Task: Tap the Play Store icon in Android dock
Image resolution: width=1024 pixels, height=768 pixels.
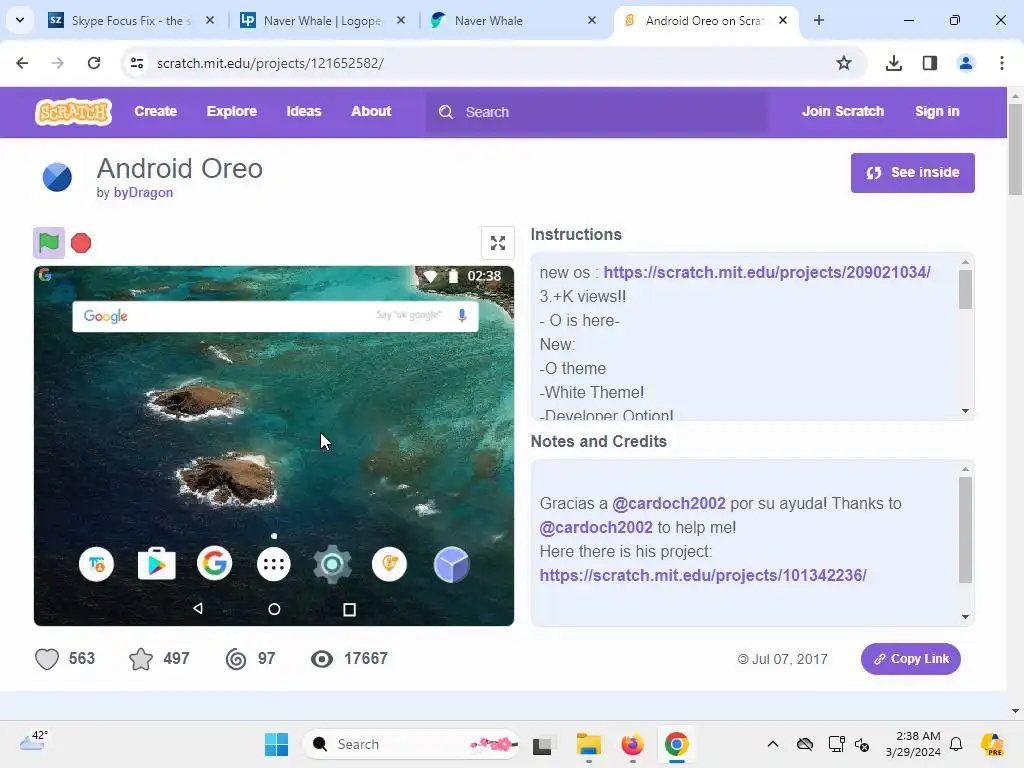Action: (156, 564)
